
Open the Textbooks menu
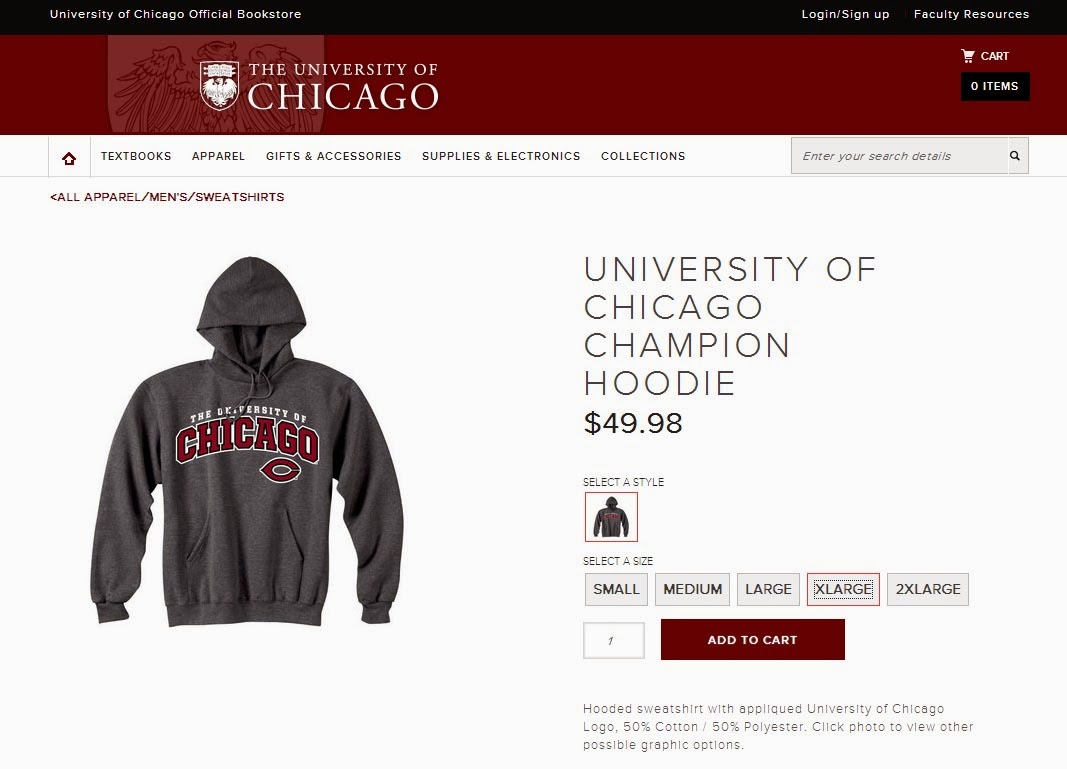pos(136,156)
